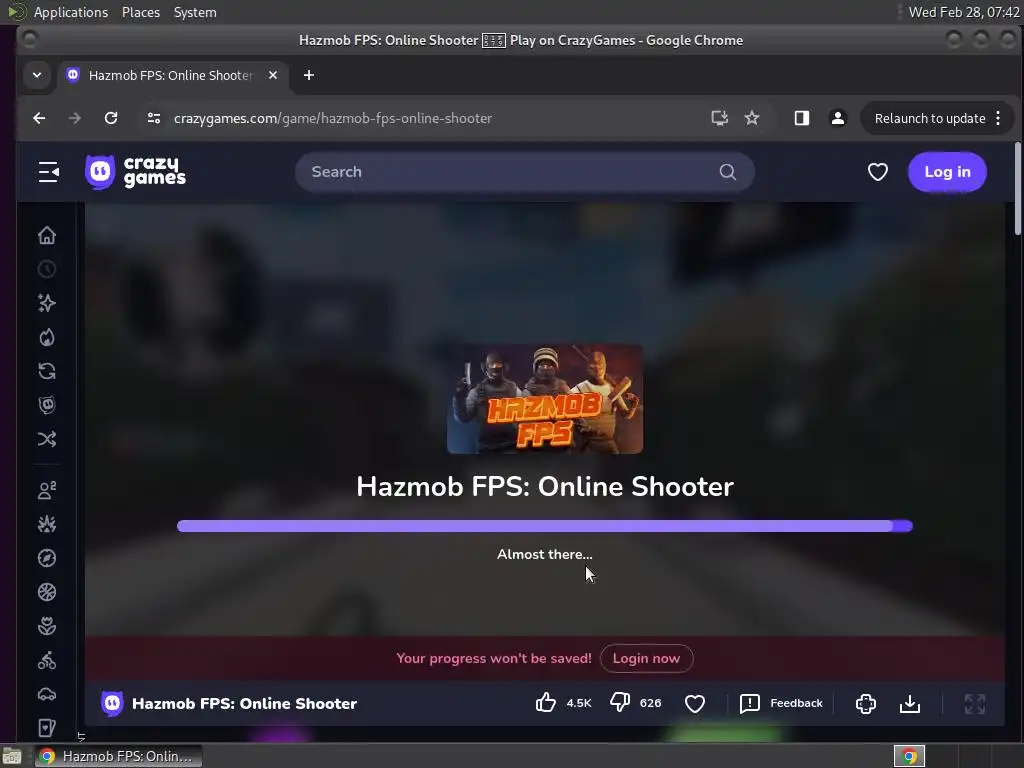Click the 626 dislikes count

tap(650, 703)
